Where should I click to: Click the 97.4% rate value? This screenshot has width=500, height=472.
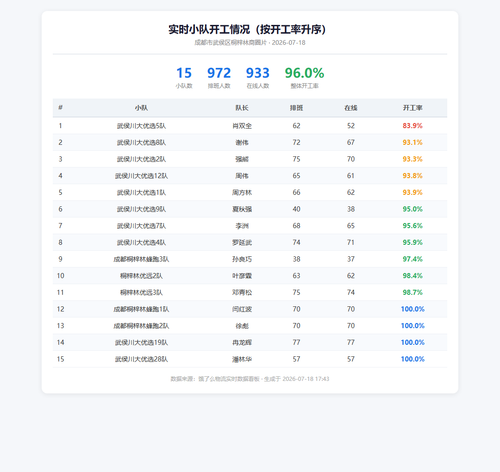coord(412,259)
